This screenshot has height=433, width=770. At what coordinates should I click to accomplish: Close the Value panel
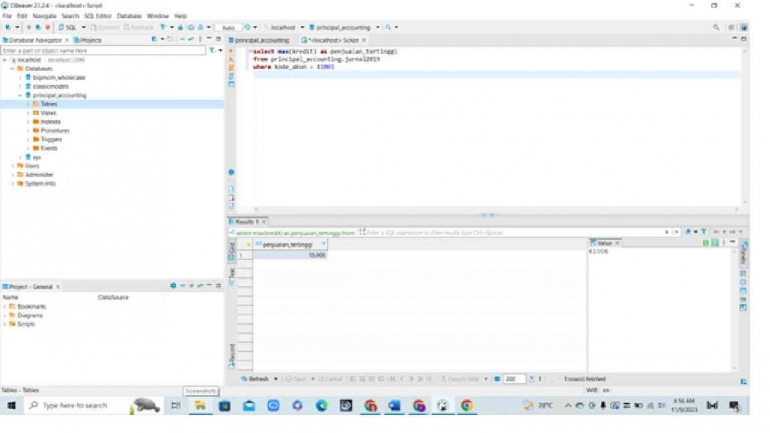pos(617,243)
